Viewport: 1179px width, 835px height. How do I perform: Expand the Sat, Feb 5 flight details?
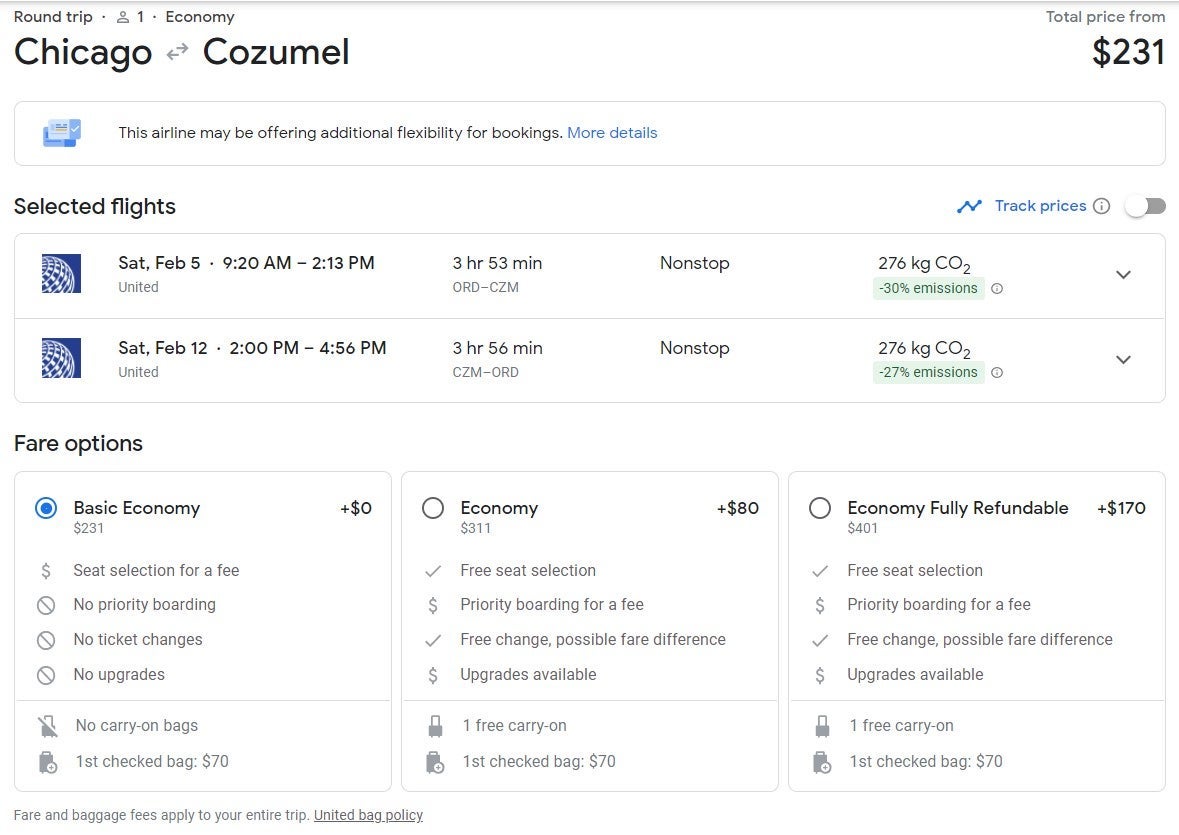tap(1123, 275)
